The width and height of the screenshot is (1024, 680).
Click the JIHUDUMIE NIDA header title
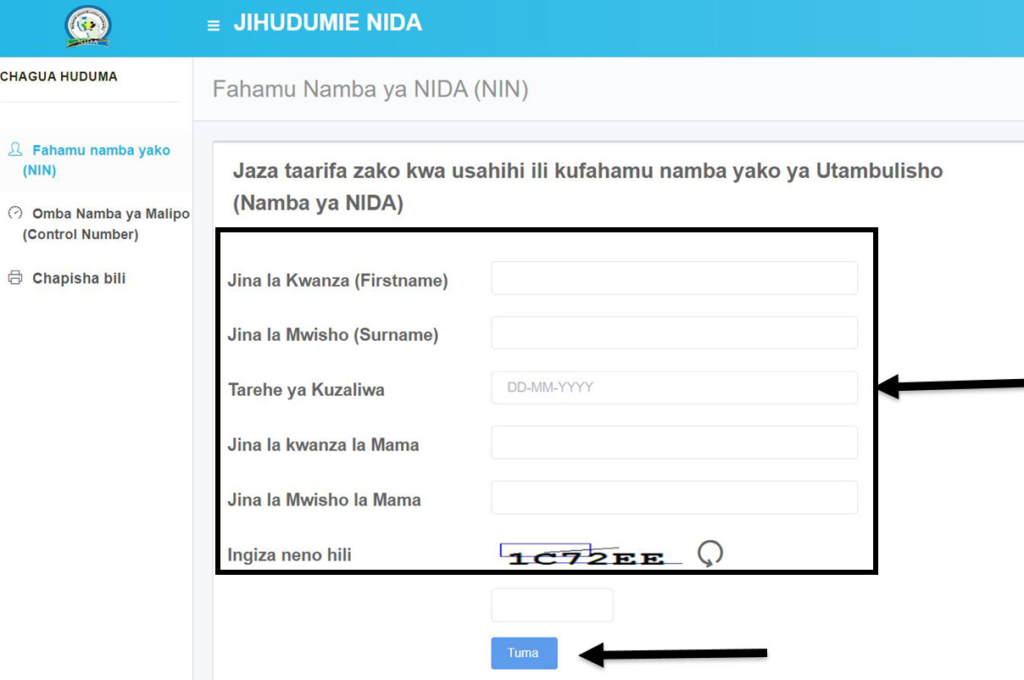pyautogui.click(x=328, y=23)
